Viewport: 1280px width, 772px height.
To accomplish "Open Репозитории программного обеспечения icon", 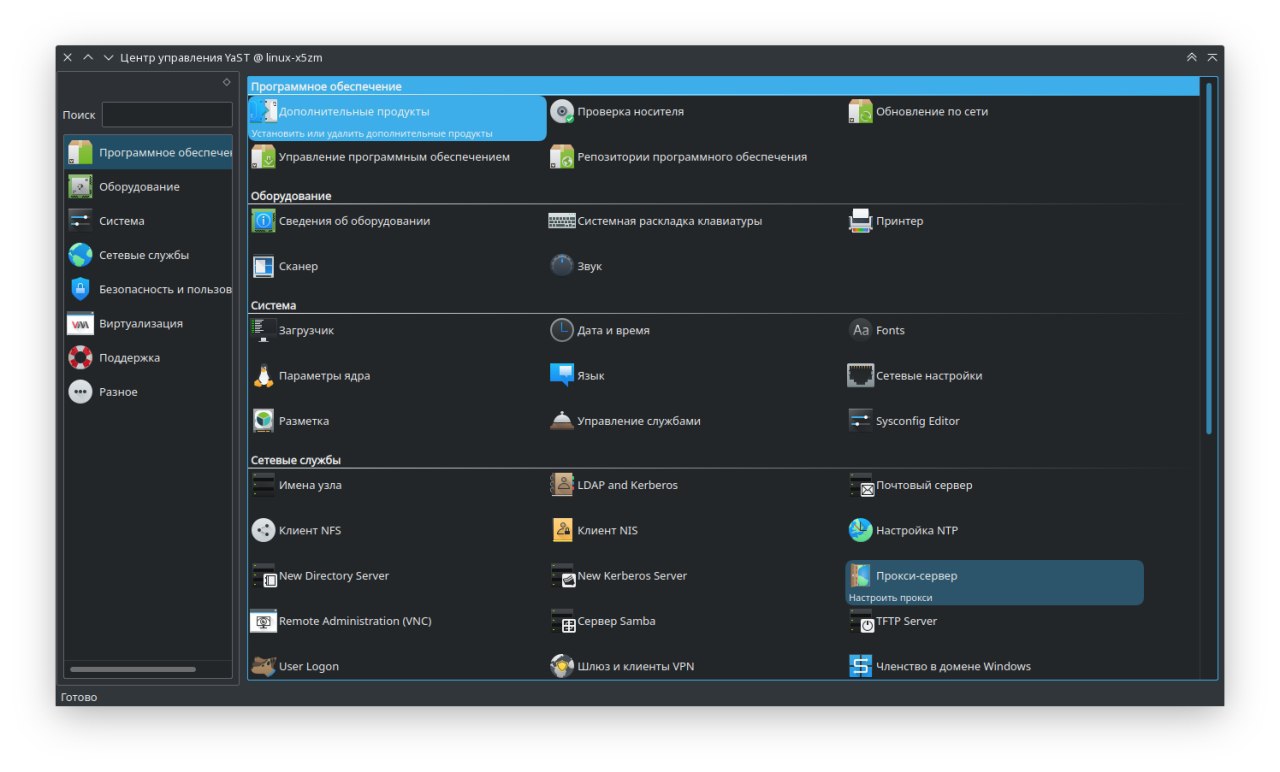I will [x=562, y=157].
